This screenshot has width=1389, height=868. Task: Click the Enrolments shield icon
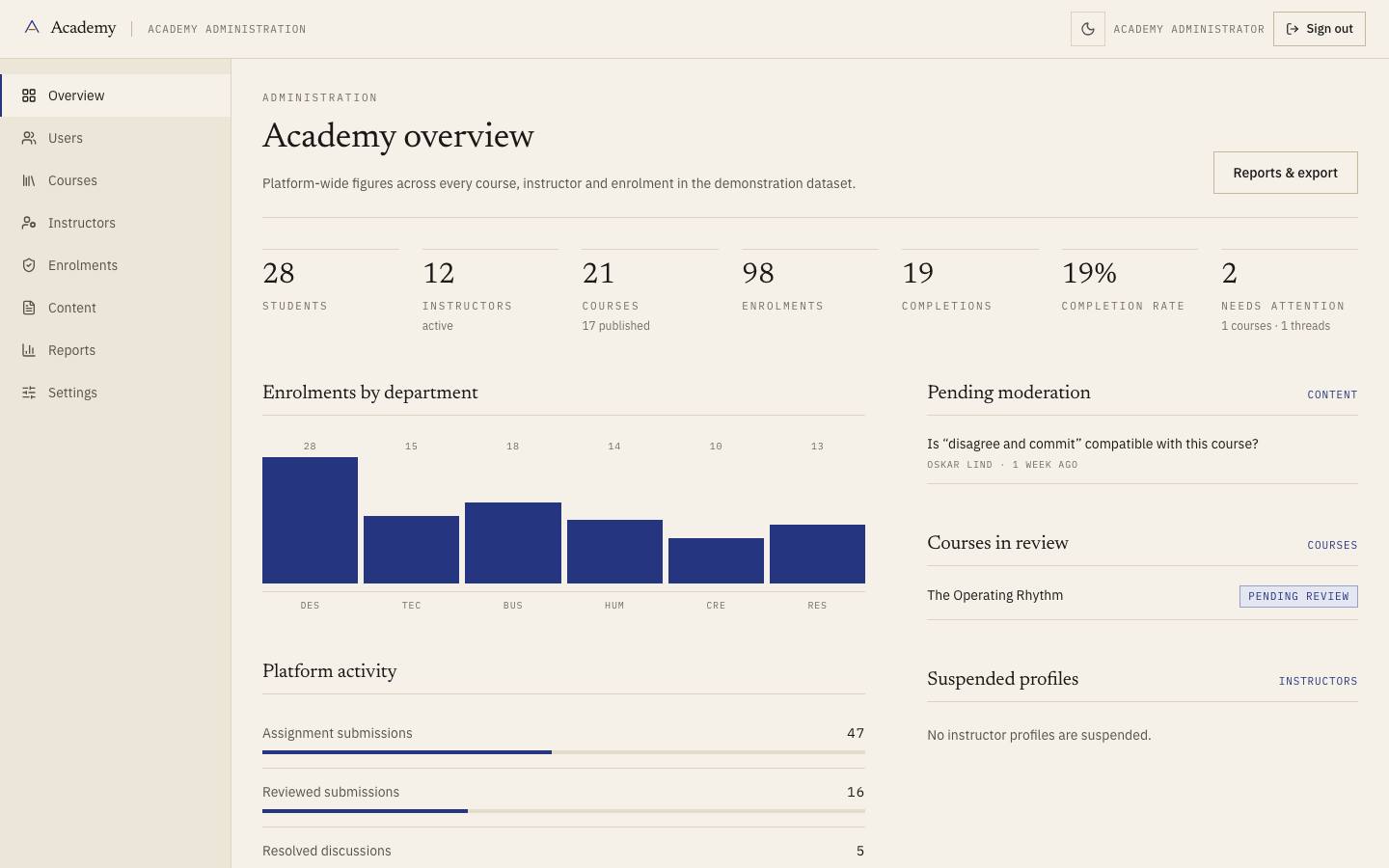29,265
